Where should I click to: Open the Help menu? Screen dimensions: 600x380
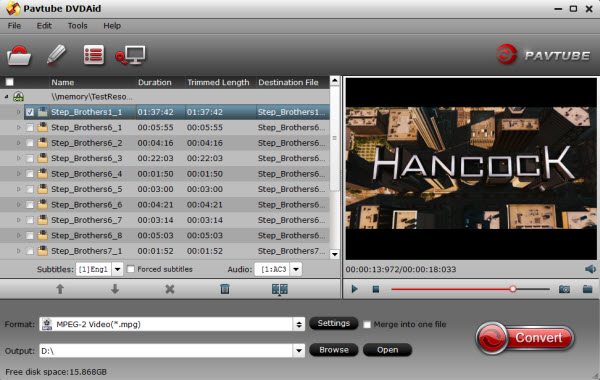point(112,26)
